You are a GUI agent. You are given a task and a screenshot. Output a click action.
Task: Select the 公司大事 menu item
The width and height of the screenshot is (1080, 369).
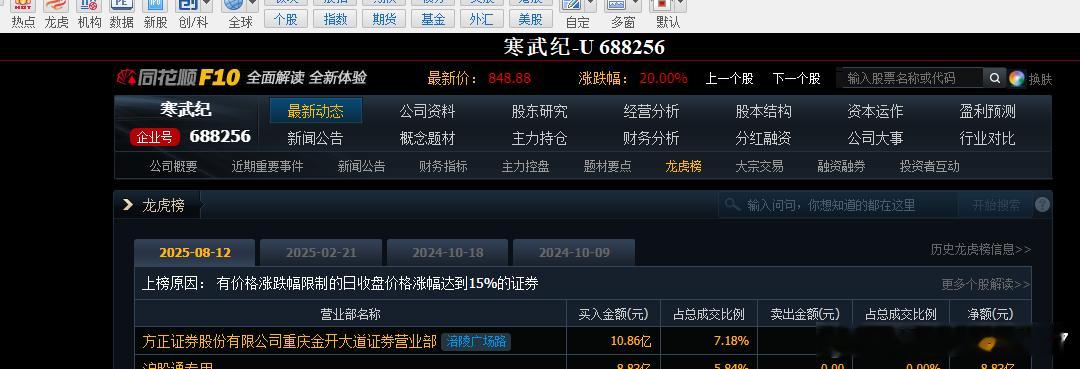click(x=875, y=138)
